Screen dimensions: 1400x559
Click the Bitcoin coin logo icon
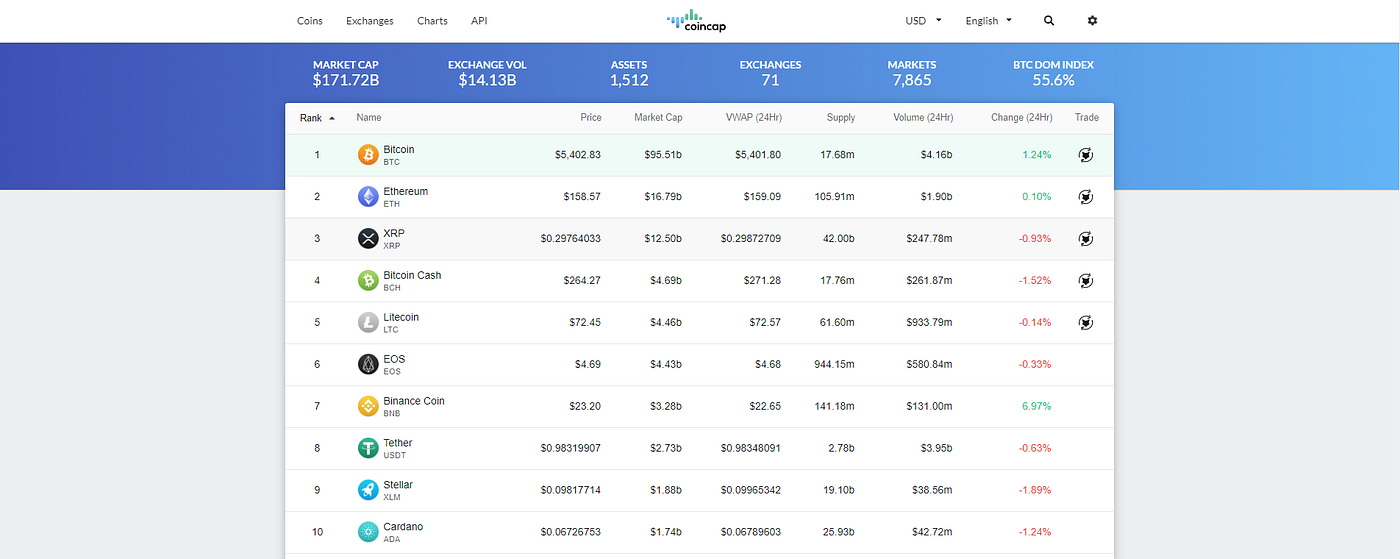[368, 155]
